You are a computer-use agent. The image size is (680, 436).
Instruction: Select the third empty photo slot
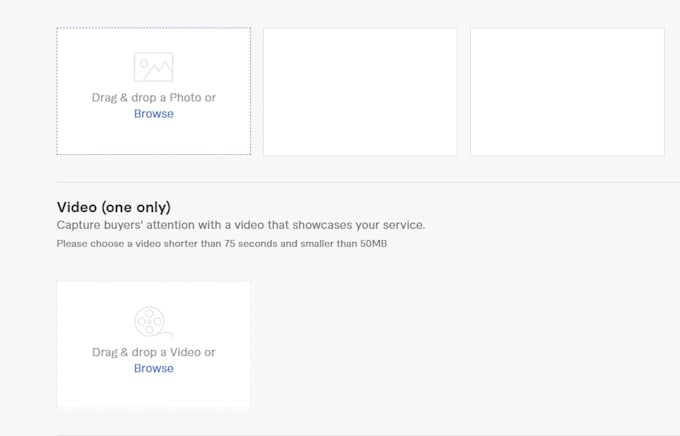click(567, 92)
